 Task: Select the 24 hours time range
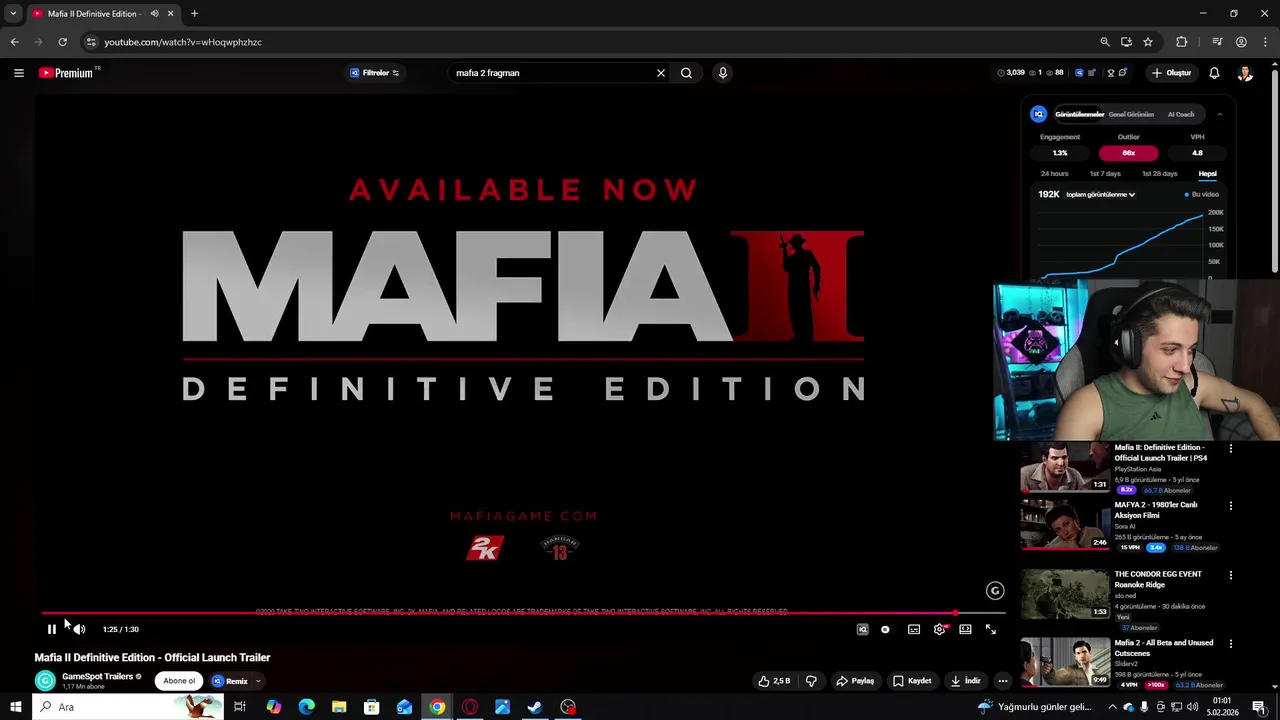(x=1054, y=174)
